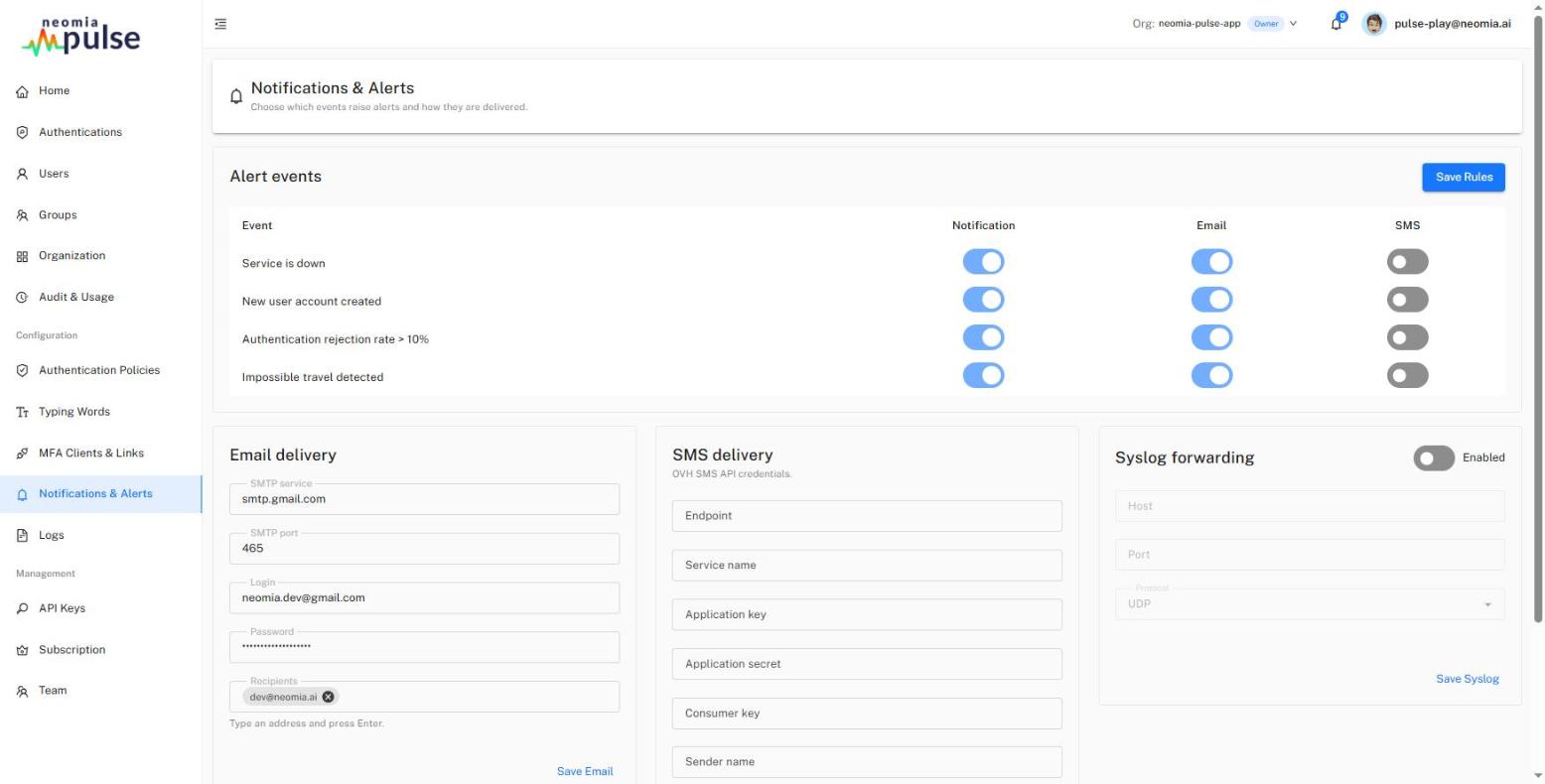The width and height of the screenshot is (1545, 784).
Task: Click the Login email field
Action: 424,597
